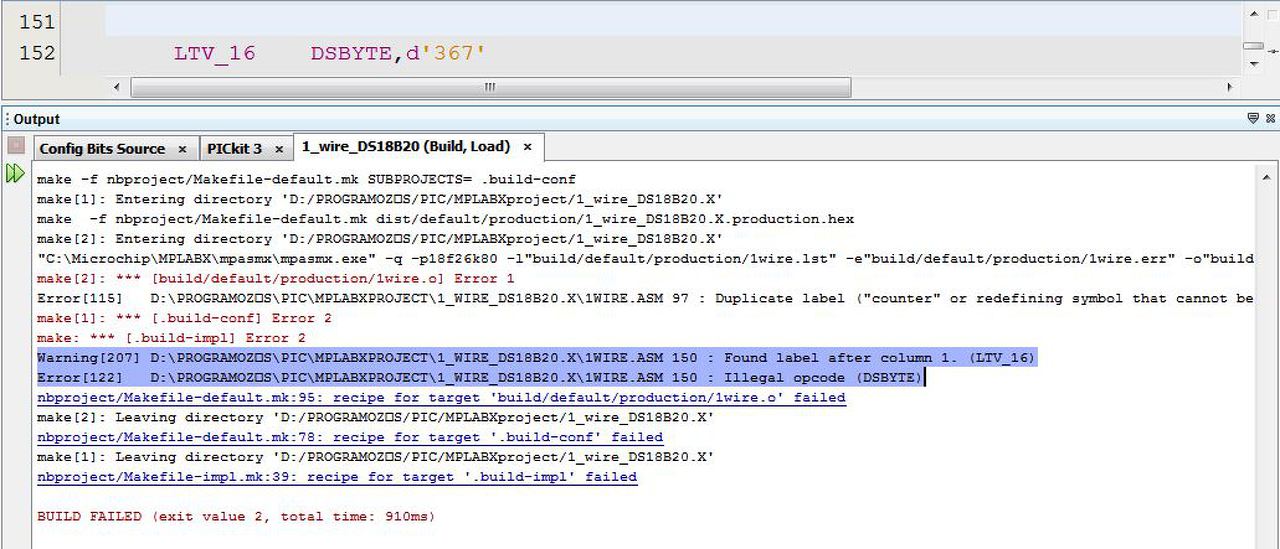Click the make[2] 1wire.o Error 1 line

[275, 278]
